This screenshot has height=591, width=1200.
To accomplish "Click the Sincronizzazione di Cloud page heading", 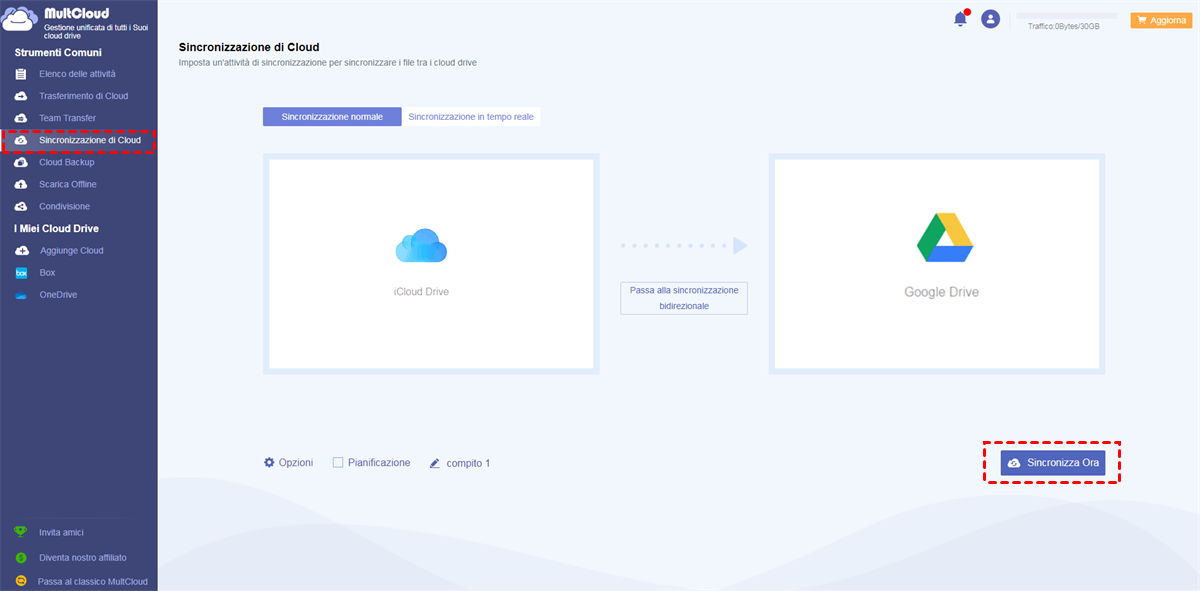I will pyautogui.click(x=249, y=47).
